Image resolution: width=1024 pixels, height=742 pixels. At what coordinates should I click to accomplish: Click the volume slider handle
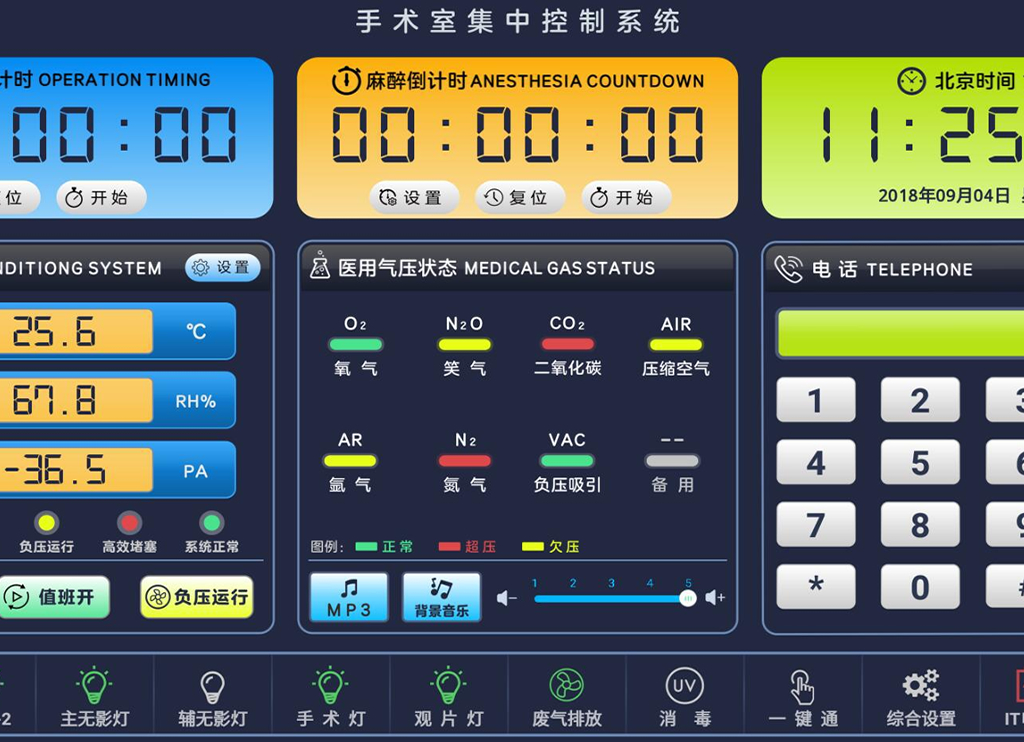click(688, 598)
